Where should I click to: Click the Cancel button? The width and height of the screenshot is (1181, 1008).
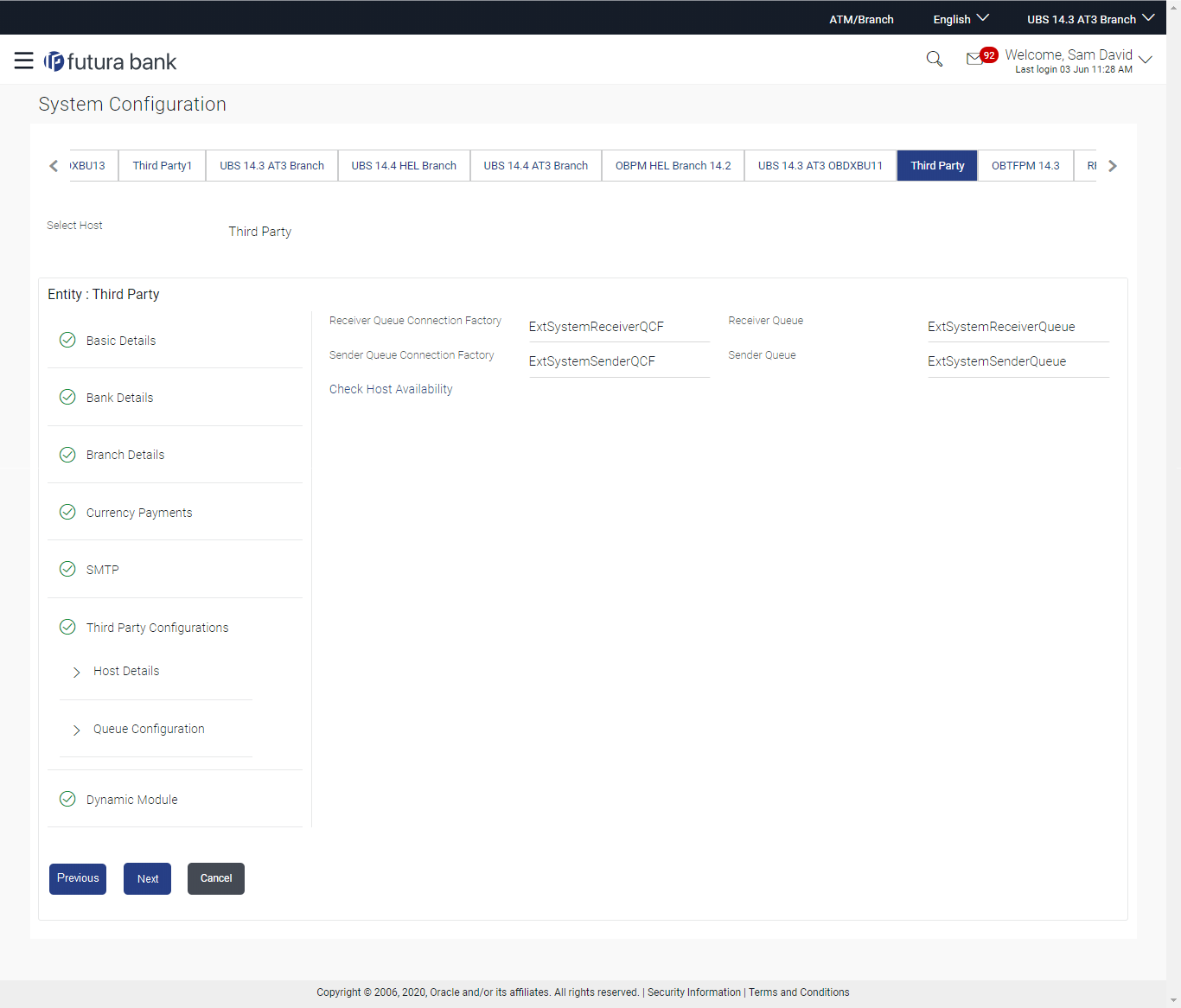tap(216, 878)
